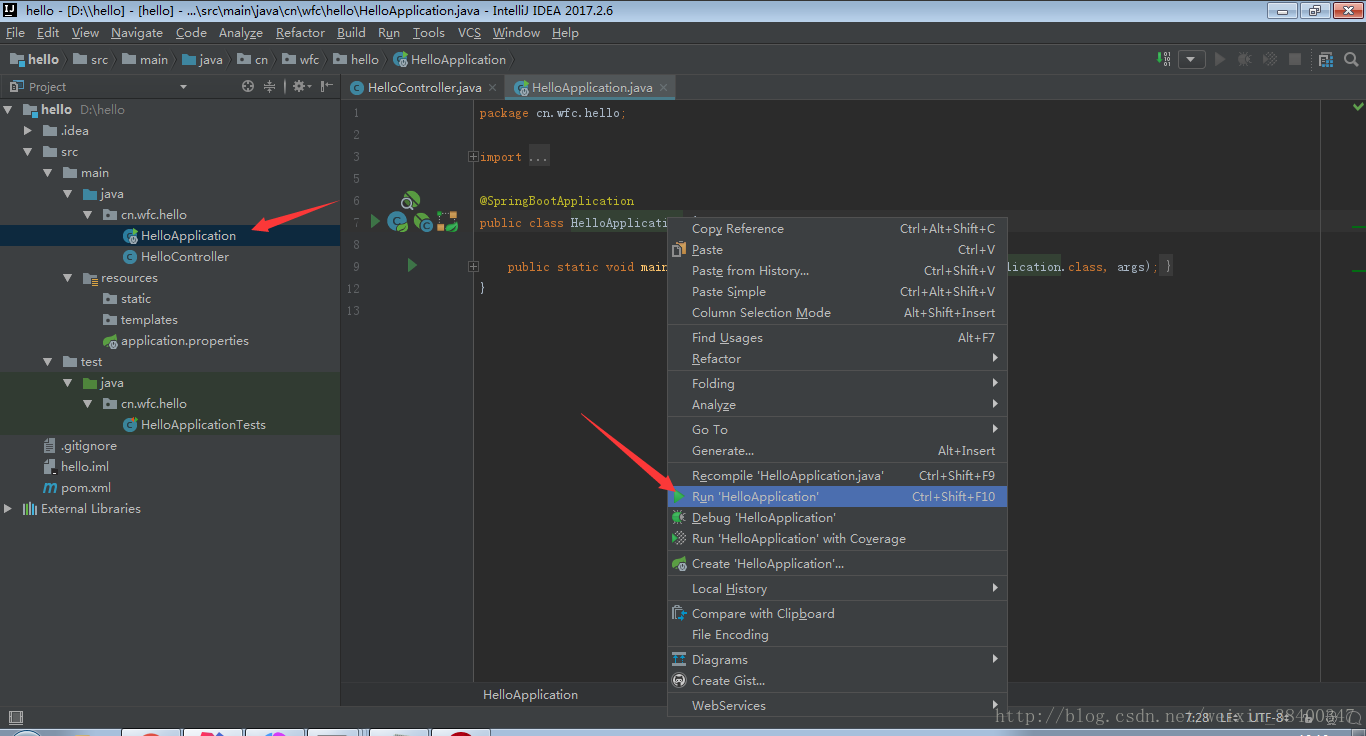Choose Find Usages in context menu
Viewport: 1366px width, 736px height.
click(x=837, y=338)
